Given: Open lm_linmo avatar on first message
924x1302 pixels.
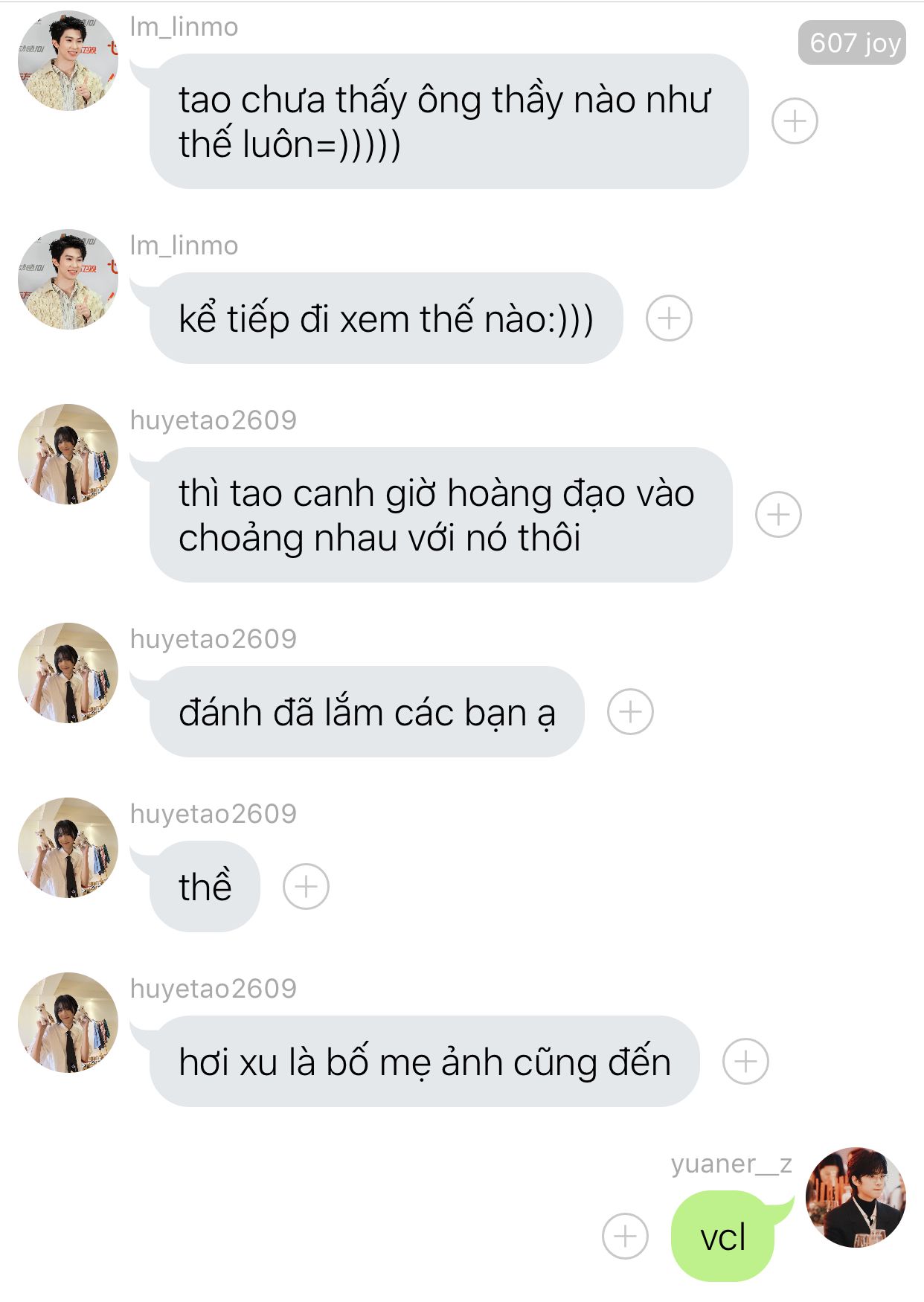Looking at the screenshot, I should tap(68, 60).
